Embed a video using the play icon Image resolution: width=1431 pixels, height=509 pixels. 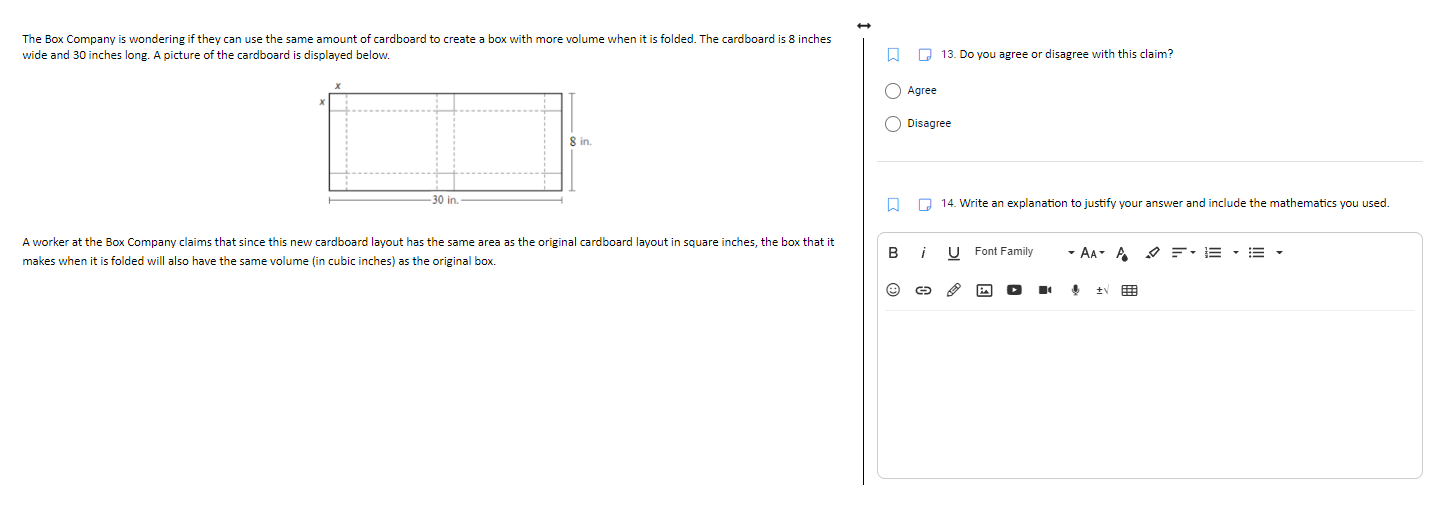click(x=1014, y=290)
